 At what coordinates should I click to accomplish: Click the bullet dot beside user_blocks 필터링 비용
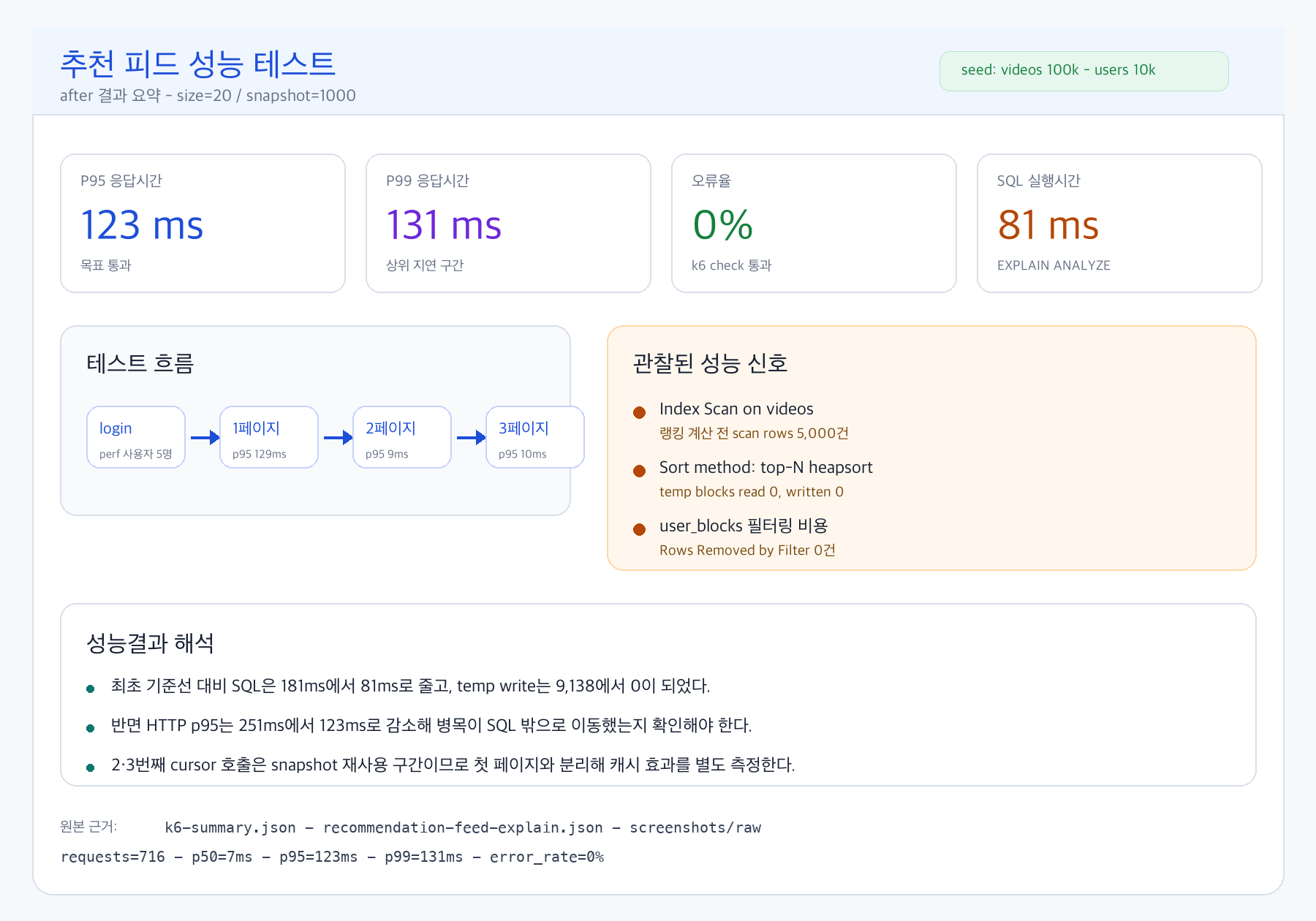click(640, 529)
